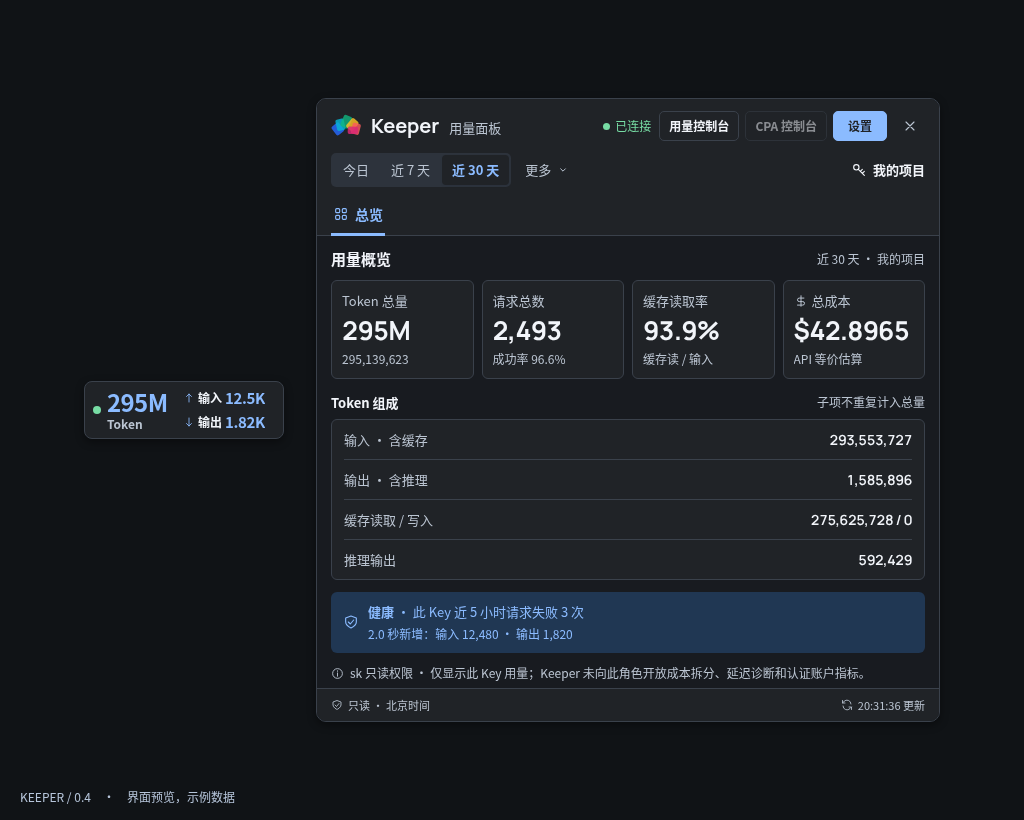The image size is (1024, 820).
Task: Click the 总成本 $42.8965 card
Action: (854, 330)
